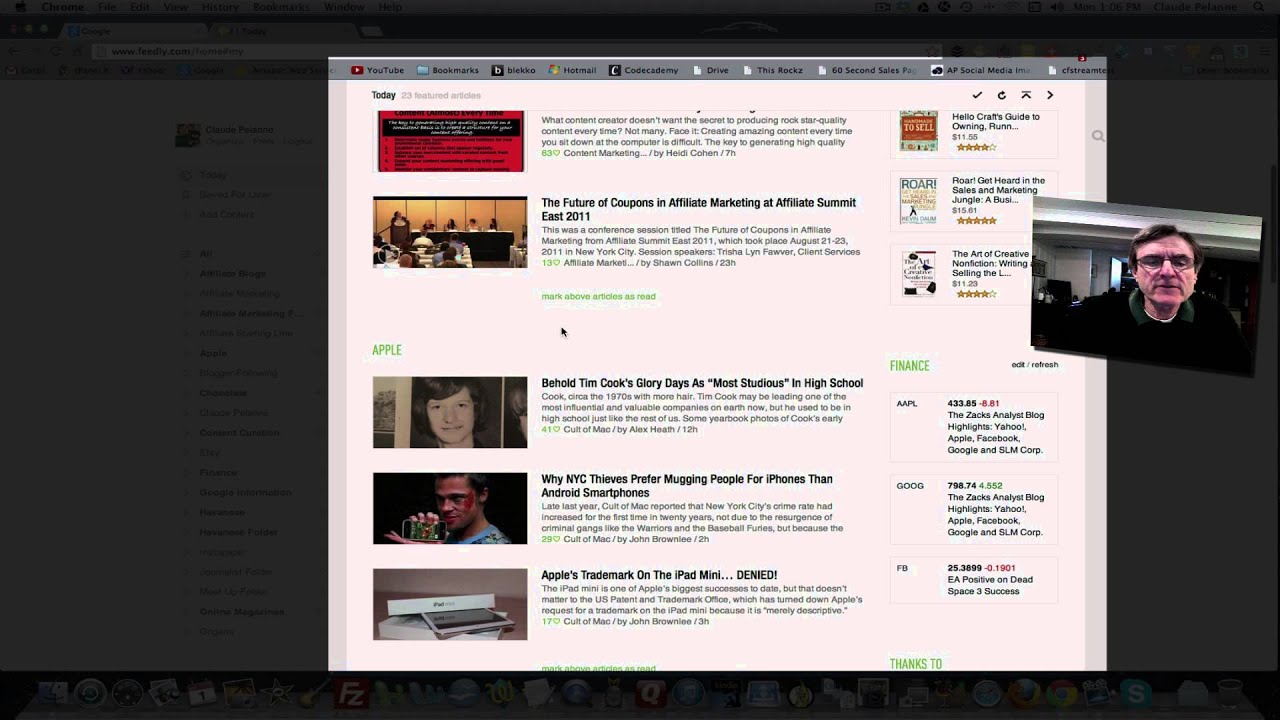This screenshot has width=1280, height=720.
Task: Click refresh in the Finance widget
Action: point(1045,365)
